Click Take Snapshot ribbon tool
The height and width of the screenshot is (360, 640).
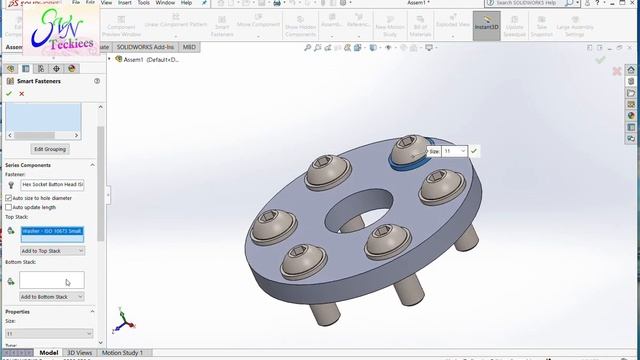[x=542, y=27]
